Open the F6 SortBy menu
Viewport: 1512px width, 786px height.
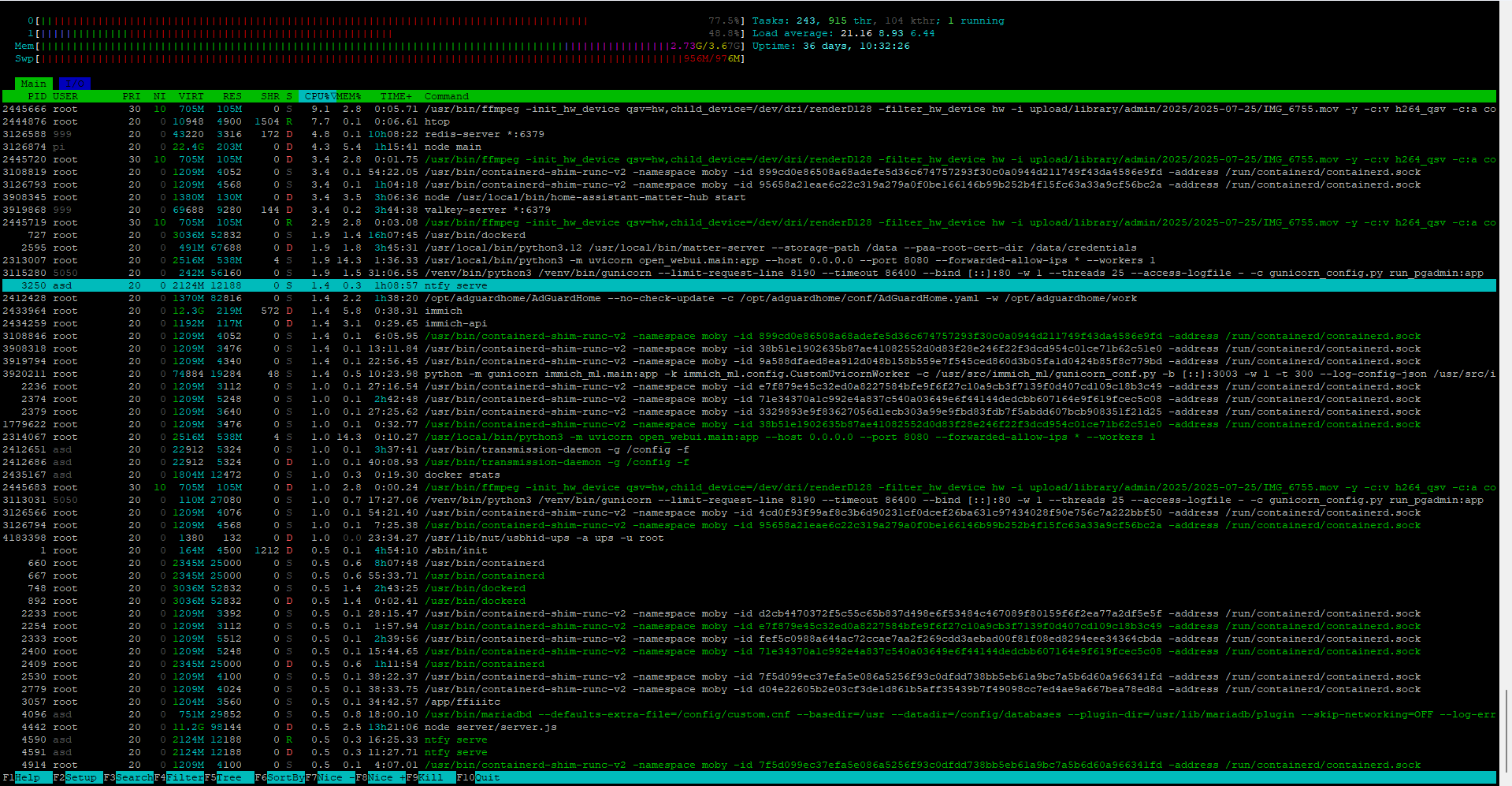[280, 777]
